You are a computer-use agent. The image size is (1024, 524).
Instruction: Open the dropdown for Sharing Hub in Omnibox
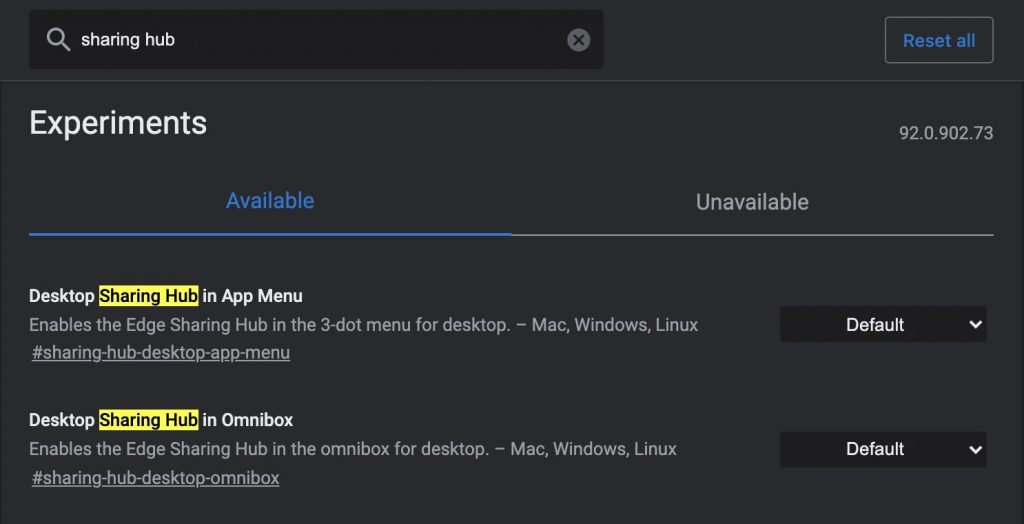[x=883, y=449]
